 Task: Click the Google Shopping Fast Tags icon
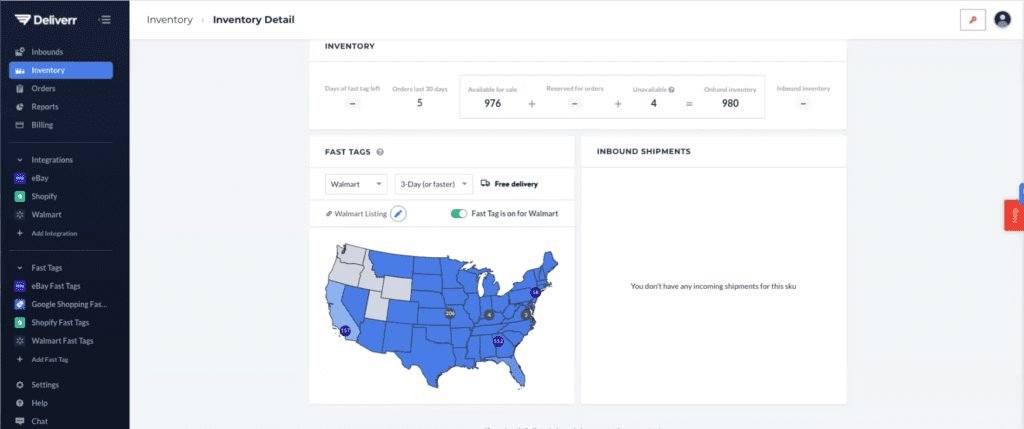[20, 304]
